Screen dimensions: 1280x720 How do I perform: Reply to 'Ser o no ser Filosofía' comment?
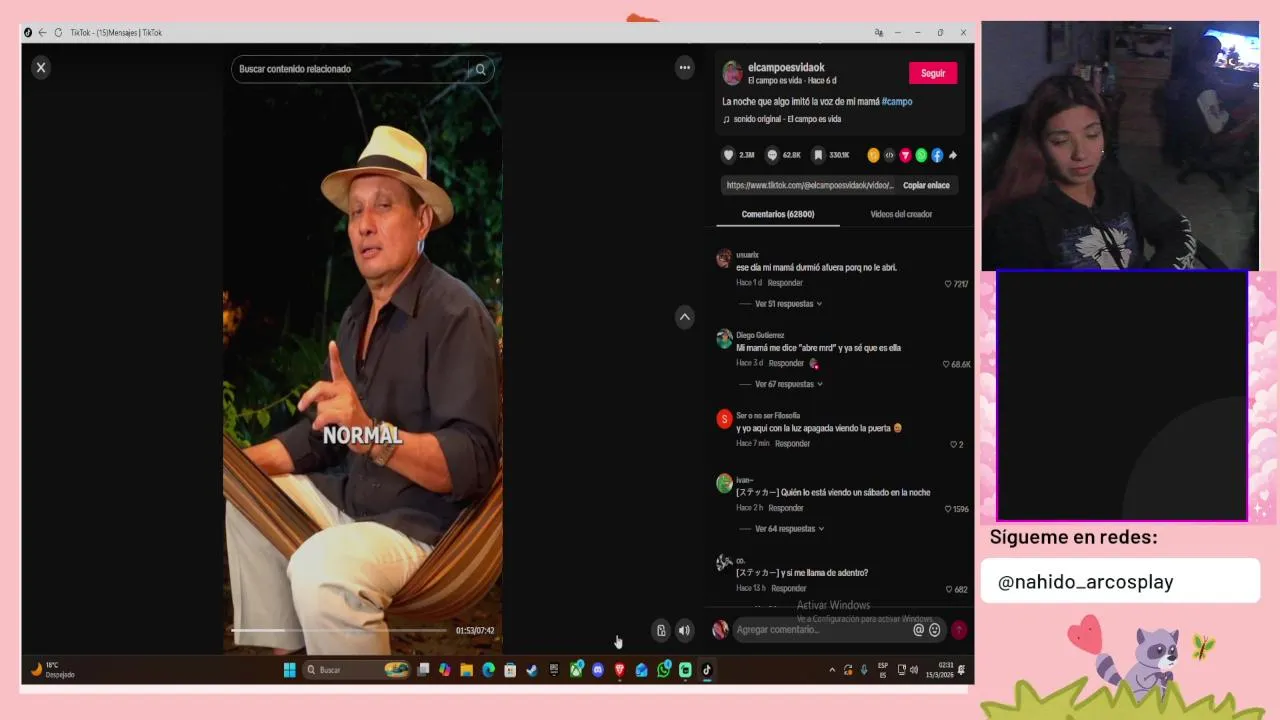pyautogui.click(x=792, y=443)
